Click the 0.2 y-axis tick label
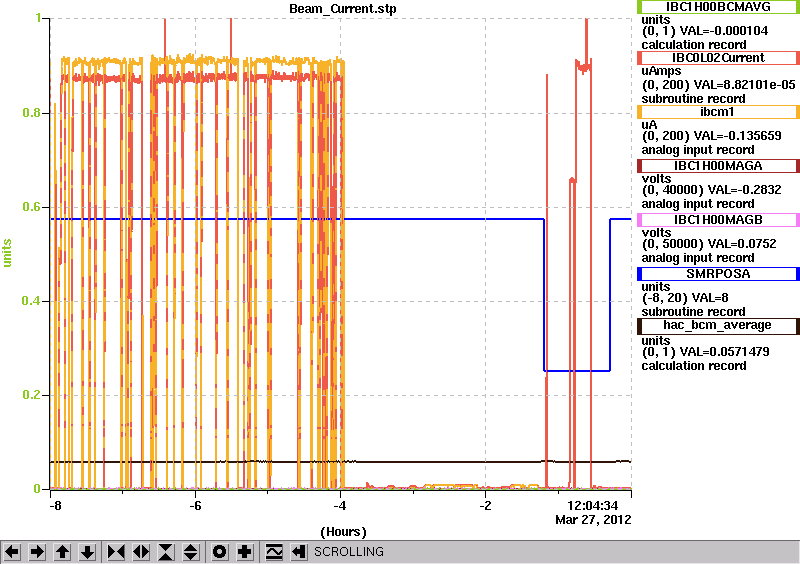The width and height of the screenshot is (800, 564). [x=32, y=395]
